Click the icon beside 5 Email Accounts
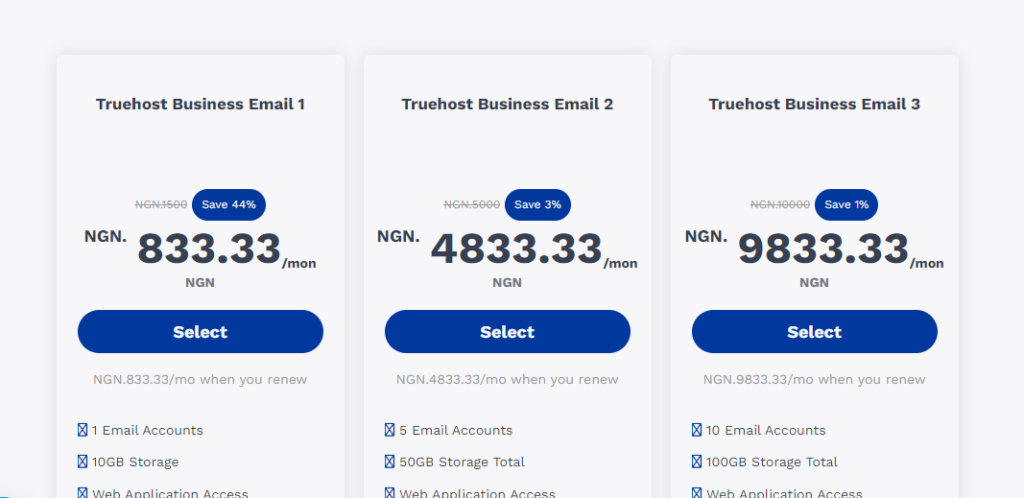 tap(389, 430)
